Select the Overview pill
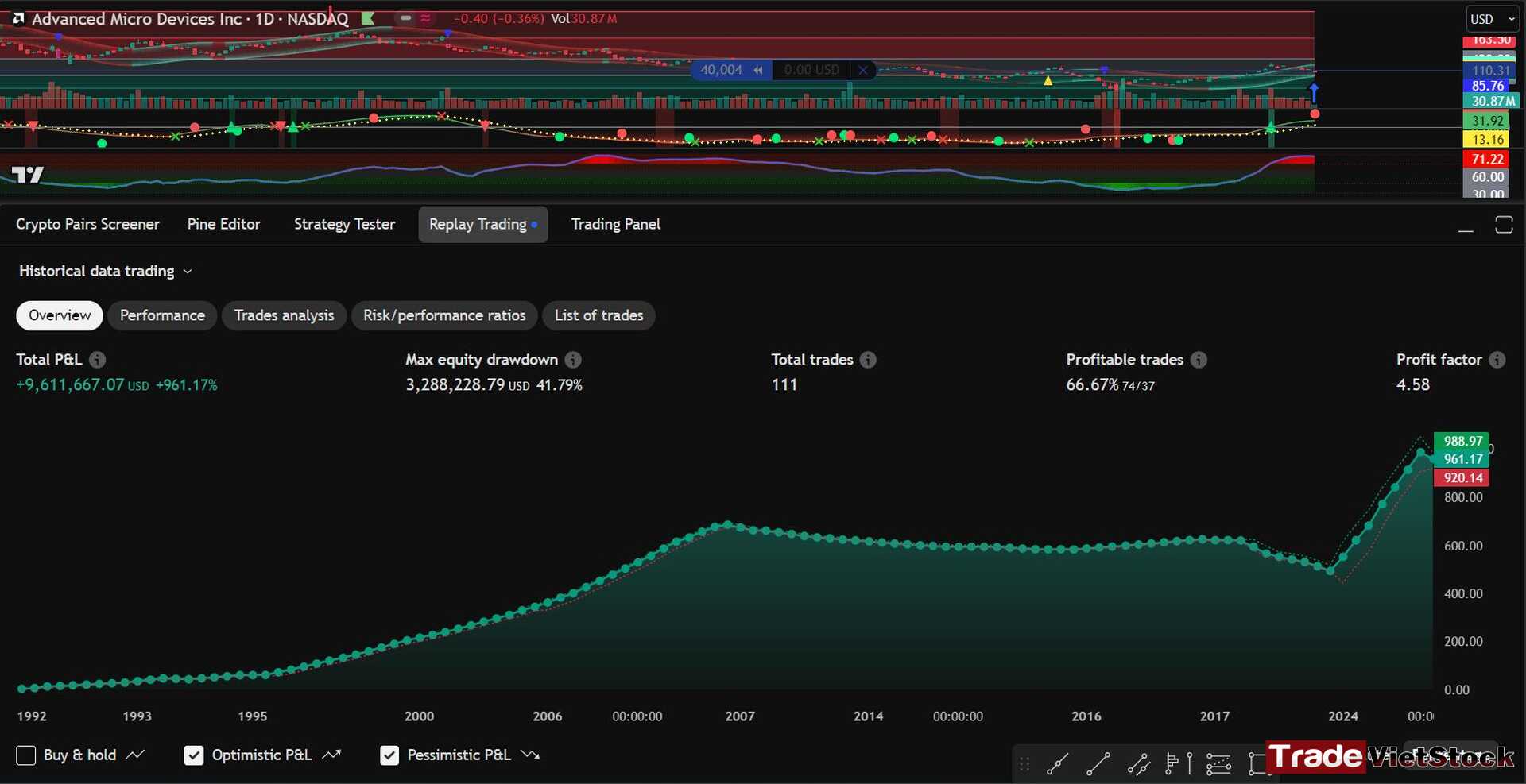Viewport: 1526px width, 784px height. pos(60,315)
